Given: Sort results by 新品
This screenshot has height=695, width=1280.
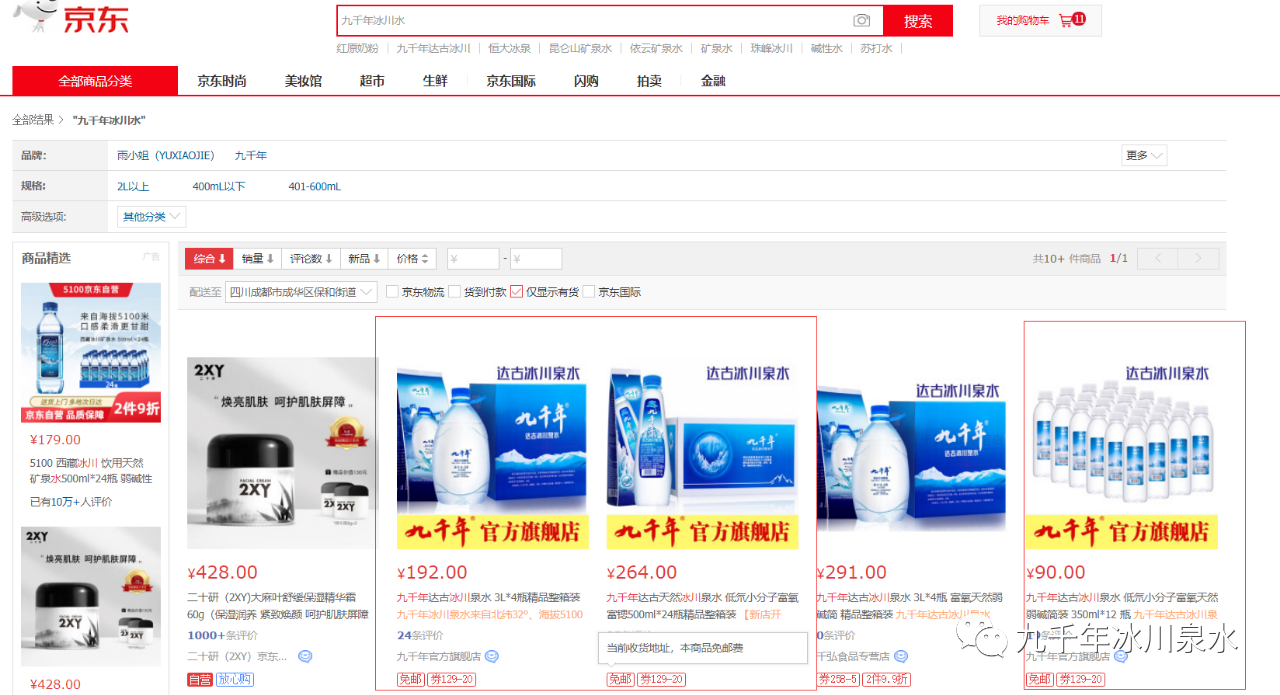Looking at the screenshot, I should [364, 259].
